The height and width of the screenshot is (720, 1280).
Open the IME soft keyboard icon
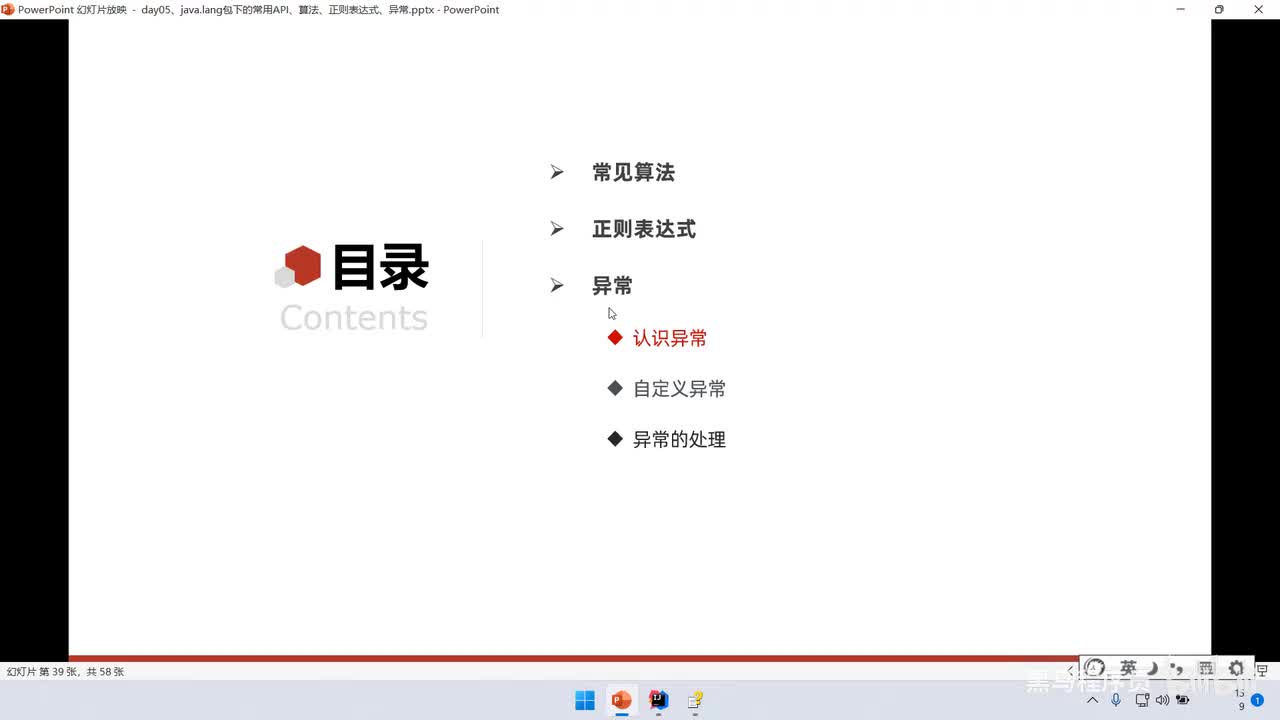1206,668
